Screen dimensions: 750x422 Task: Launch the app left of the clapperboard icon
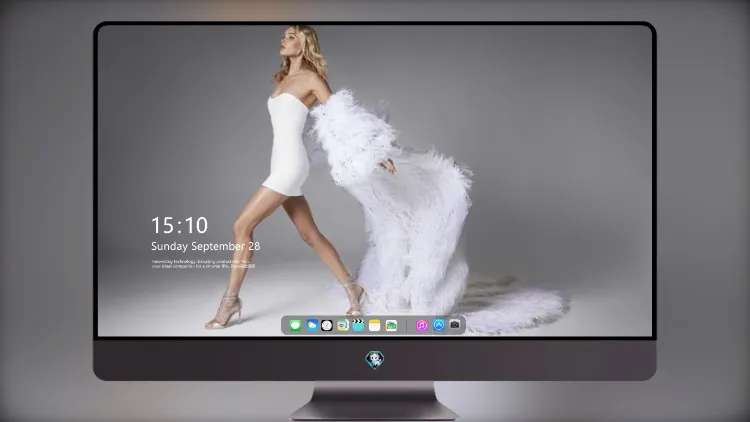[343, 326]
